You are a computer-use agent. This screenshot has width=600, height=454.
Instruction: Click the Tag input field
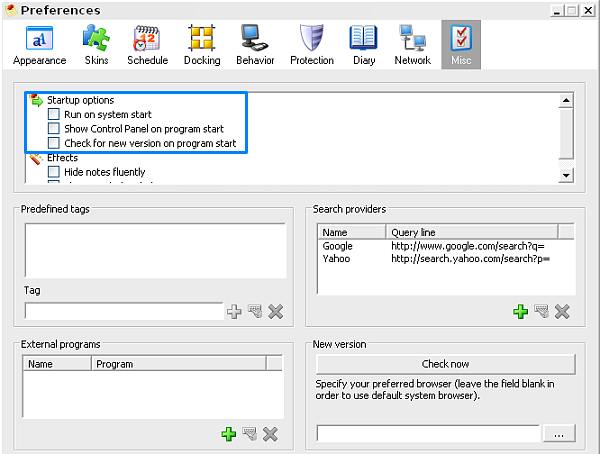123,311
